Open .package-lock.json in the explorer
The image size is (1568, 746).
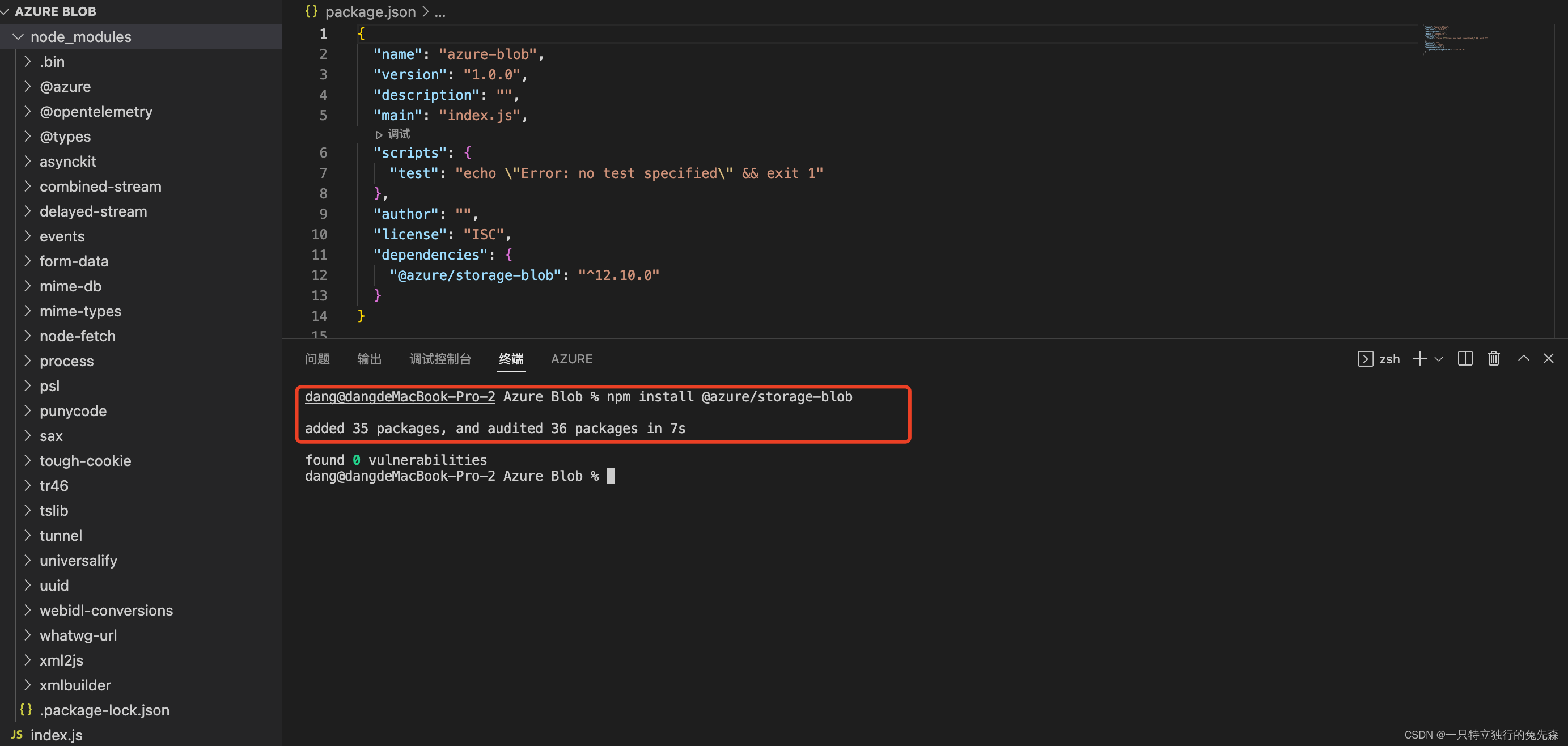click(x=104, y=710)
